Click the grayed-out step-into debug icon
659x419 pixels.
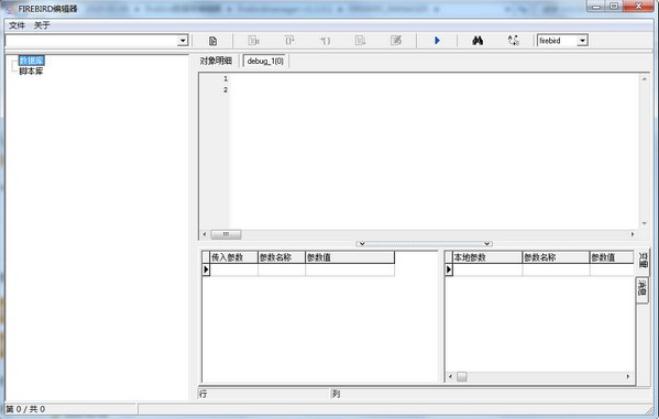click(253, 41)
